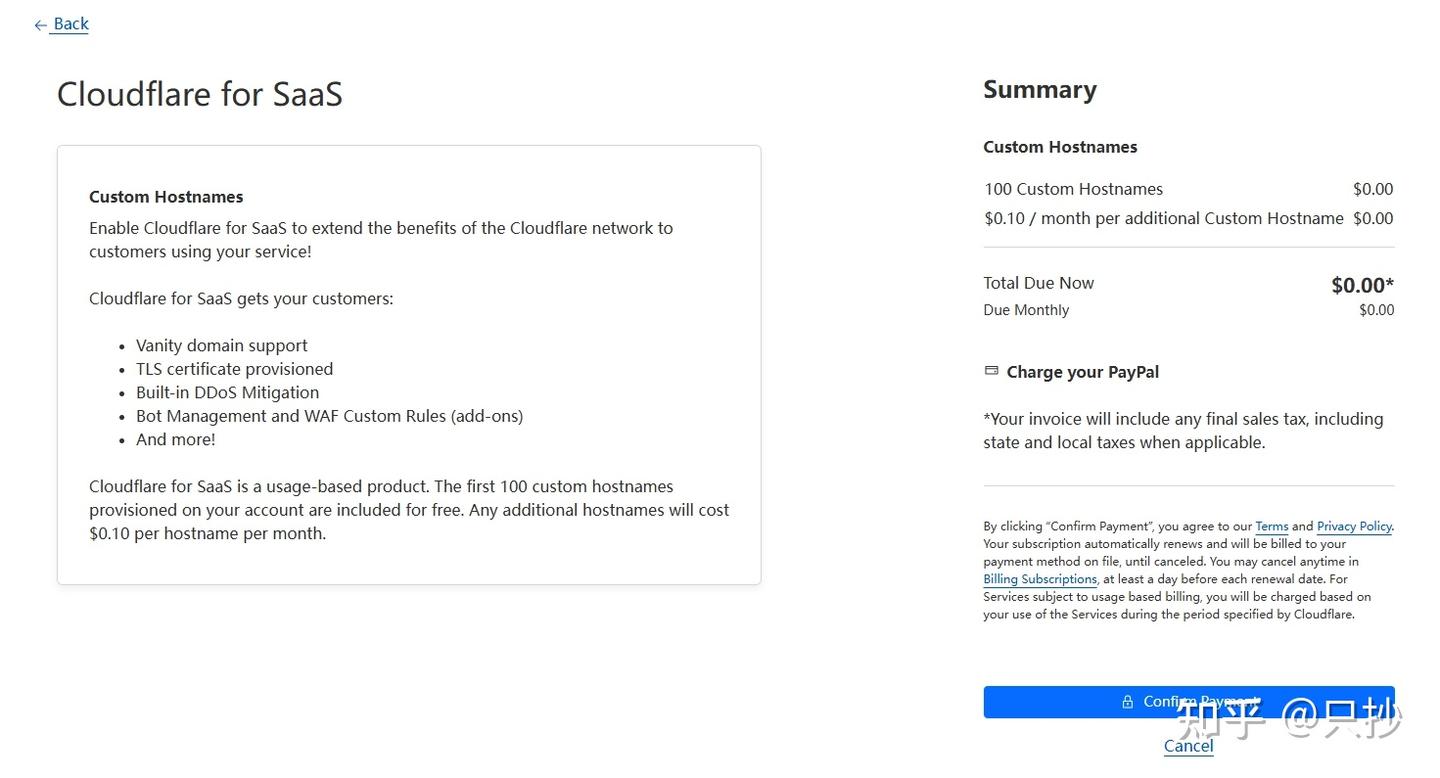
Task: Click the Cancel link below Confirm Payment
Action: (1188, 746)
